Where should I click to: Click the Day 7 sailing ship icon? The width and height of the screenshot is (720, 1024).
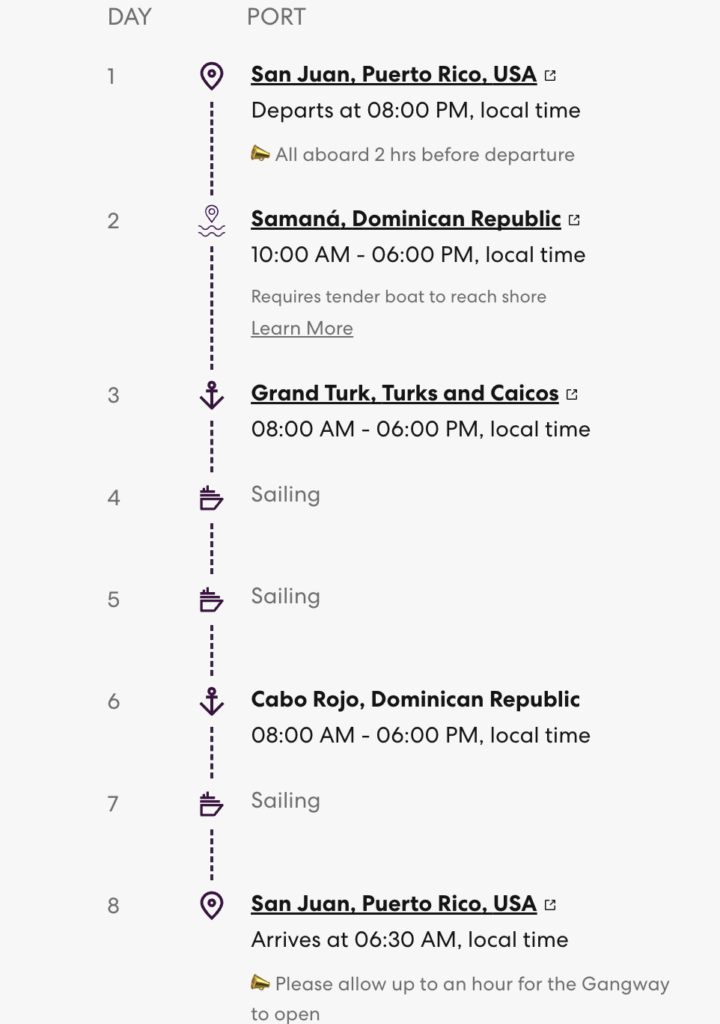click(x=211, y=803)
